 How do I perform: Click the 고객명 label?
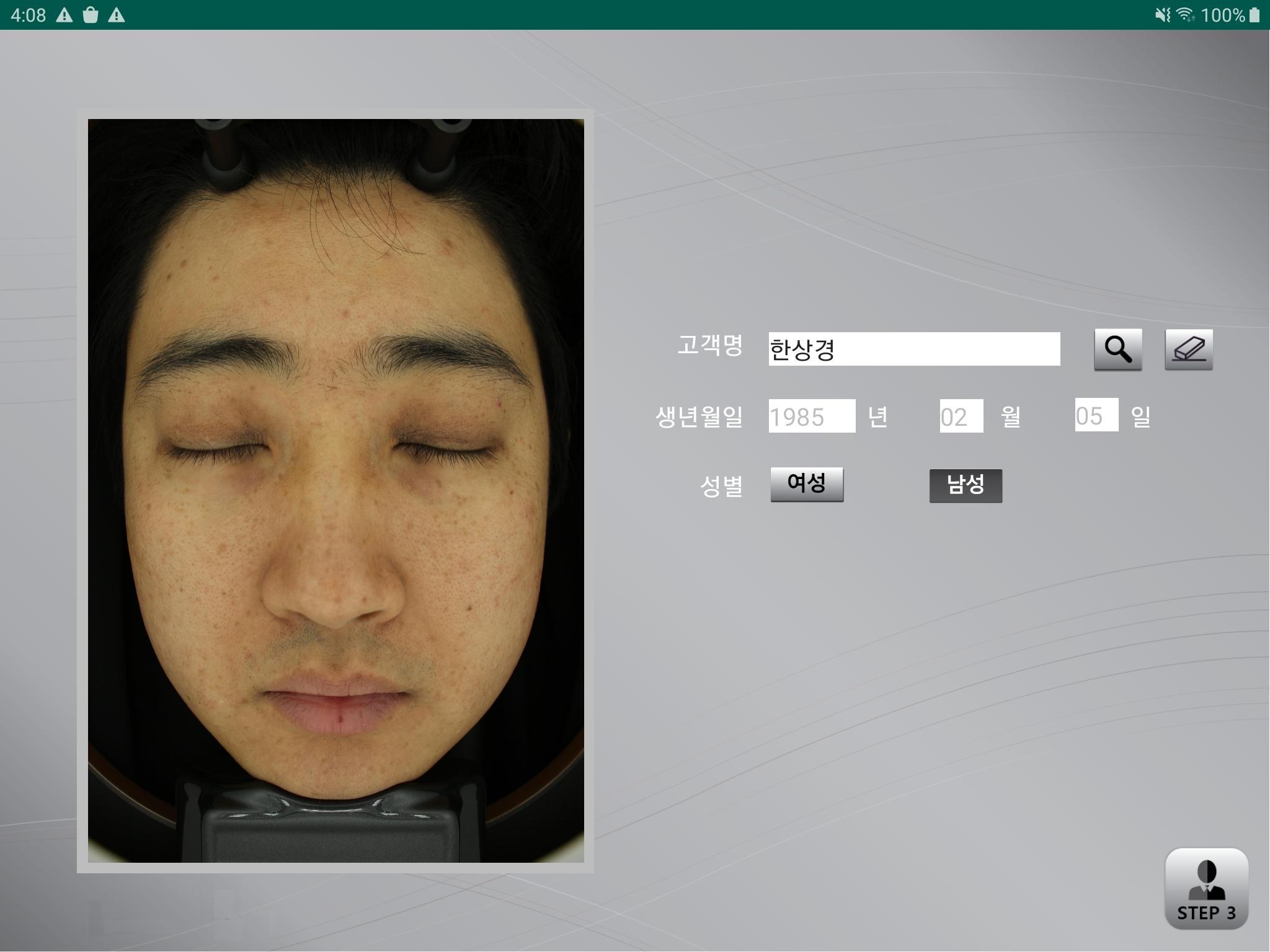coord(710,345)
